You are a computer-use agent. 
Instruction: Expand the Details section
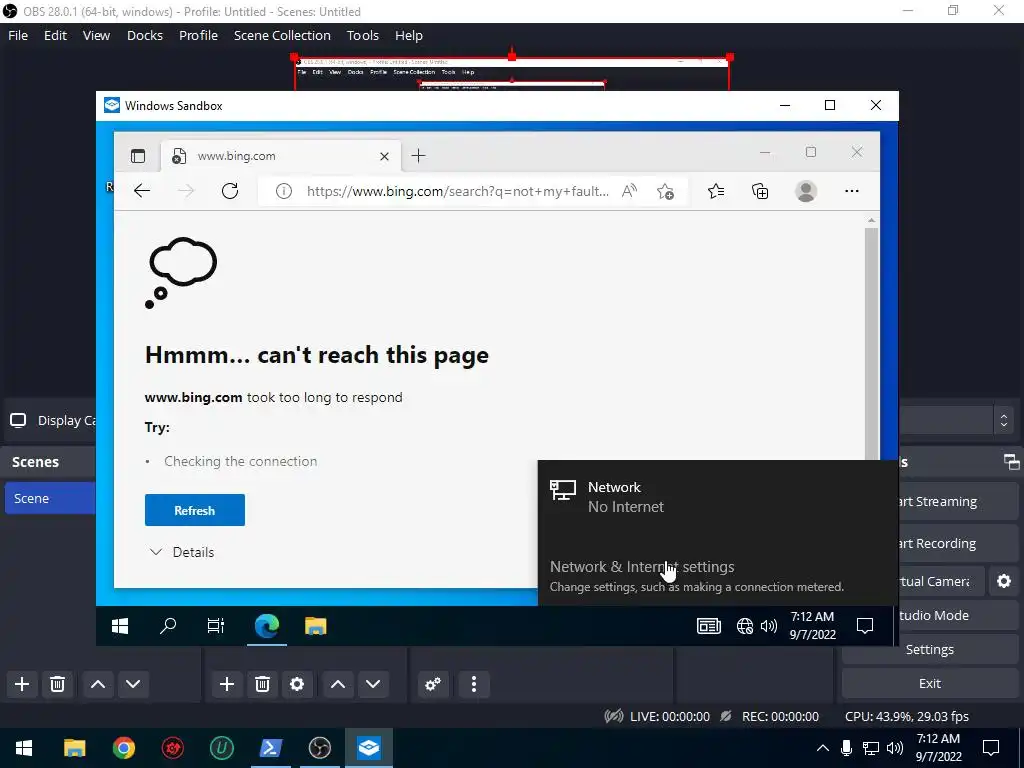(182, 552)
